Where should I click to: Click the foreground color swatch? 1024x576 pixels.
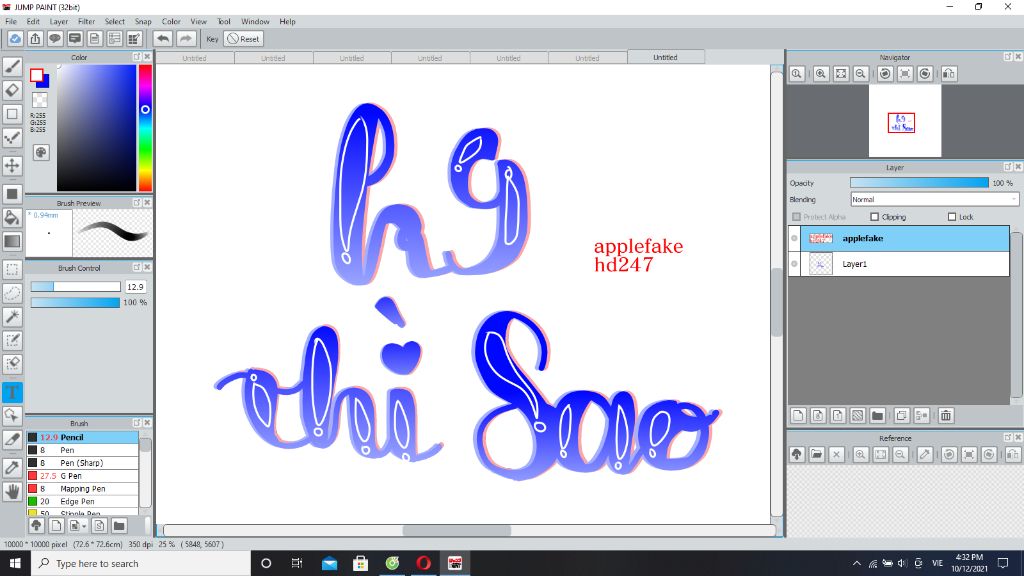click(x=37, y=75)
